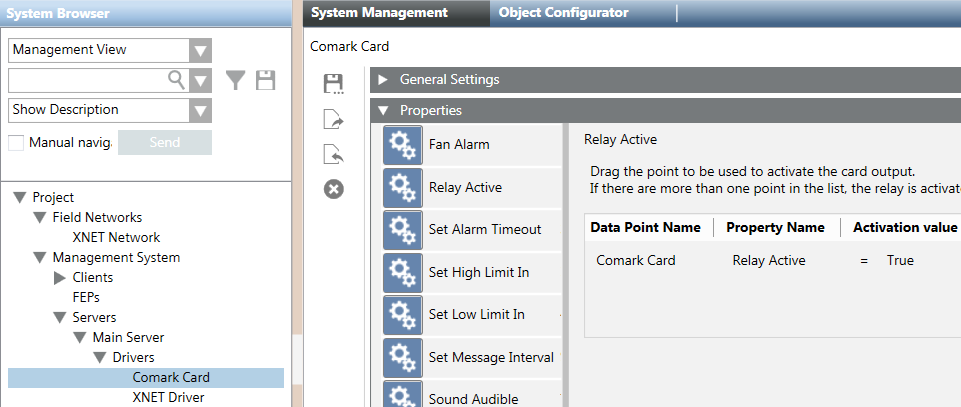Collapse the Properties section
The width and height of the screenshot is (961, 407).
click(383, 111)
